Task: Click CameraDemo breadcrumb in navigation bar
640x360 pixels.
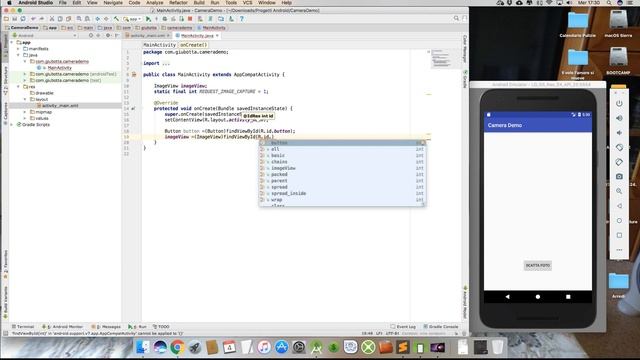Action: (21, 28)
